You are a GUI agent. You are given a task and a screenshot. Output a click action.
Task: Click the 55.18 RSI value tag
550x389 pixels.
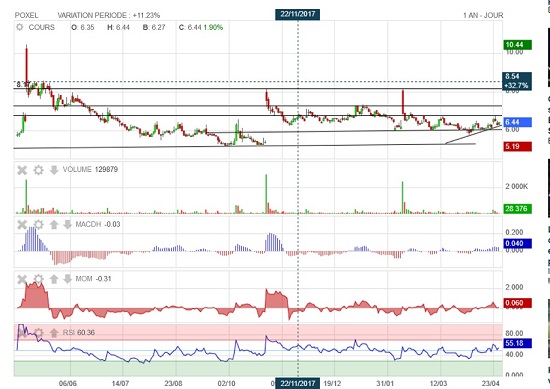pos(518,343)
